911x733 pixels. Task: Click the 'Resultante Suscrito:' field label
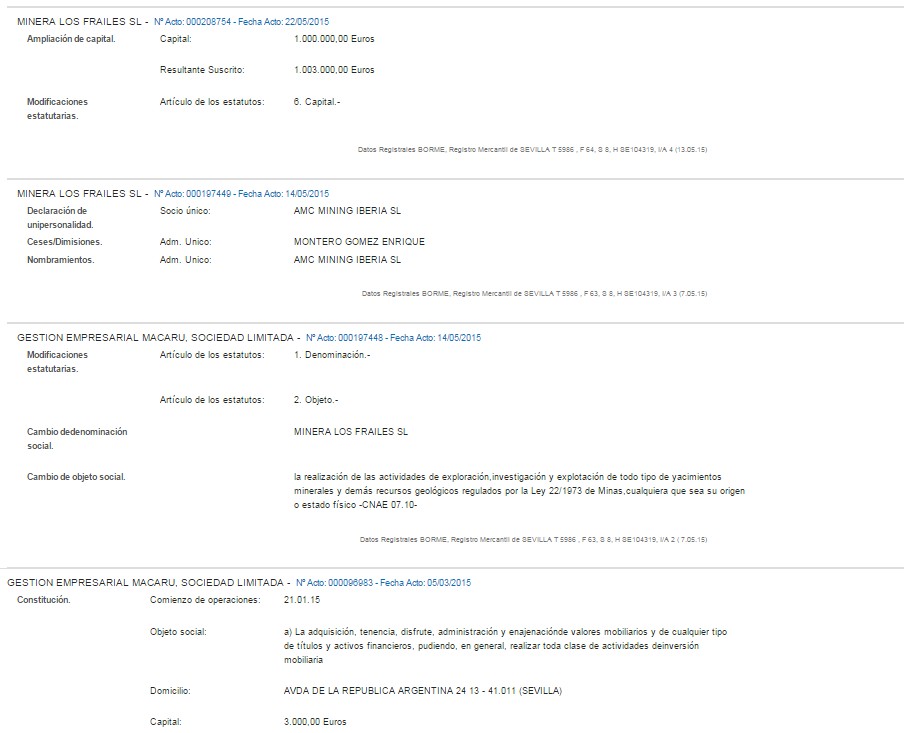pyautogui.click(x=202, y=70)
